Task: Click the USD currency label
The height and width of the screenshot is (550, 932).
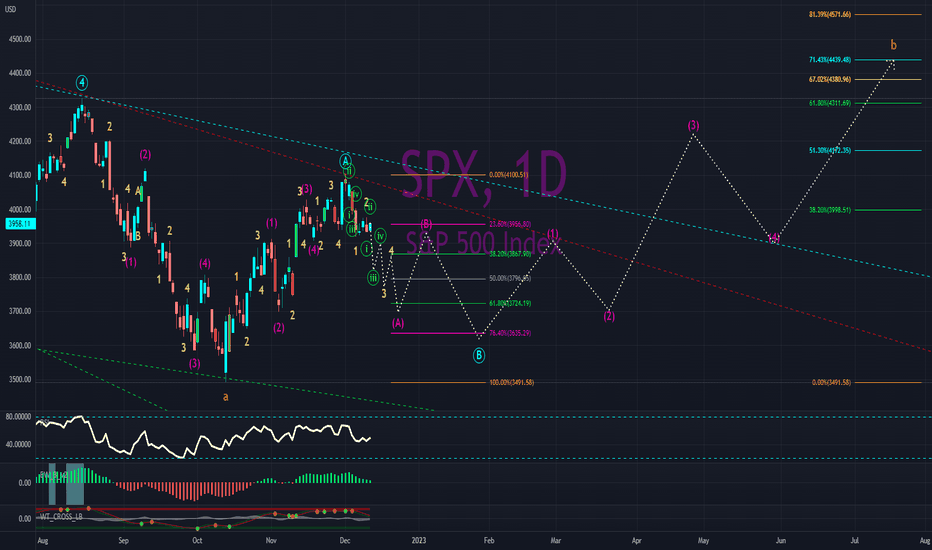Action: (10, 10)
